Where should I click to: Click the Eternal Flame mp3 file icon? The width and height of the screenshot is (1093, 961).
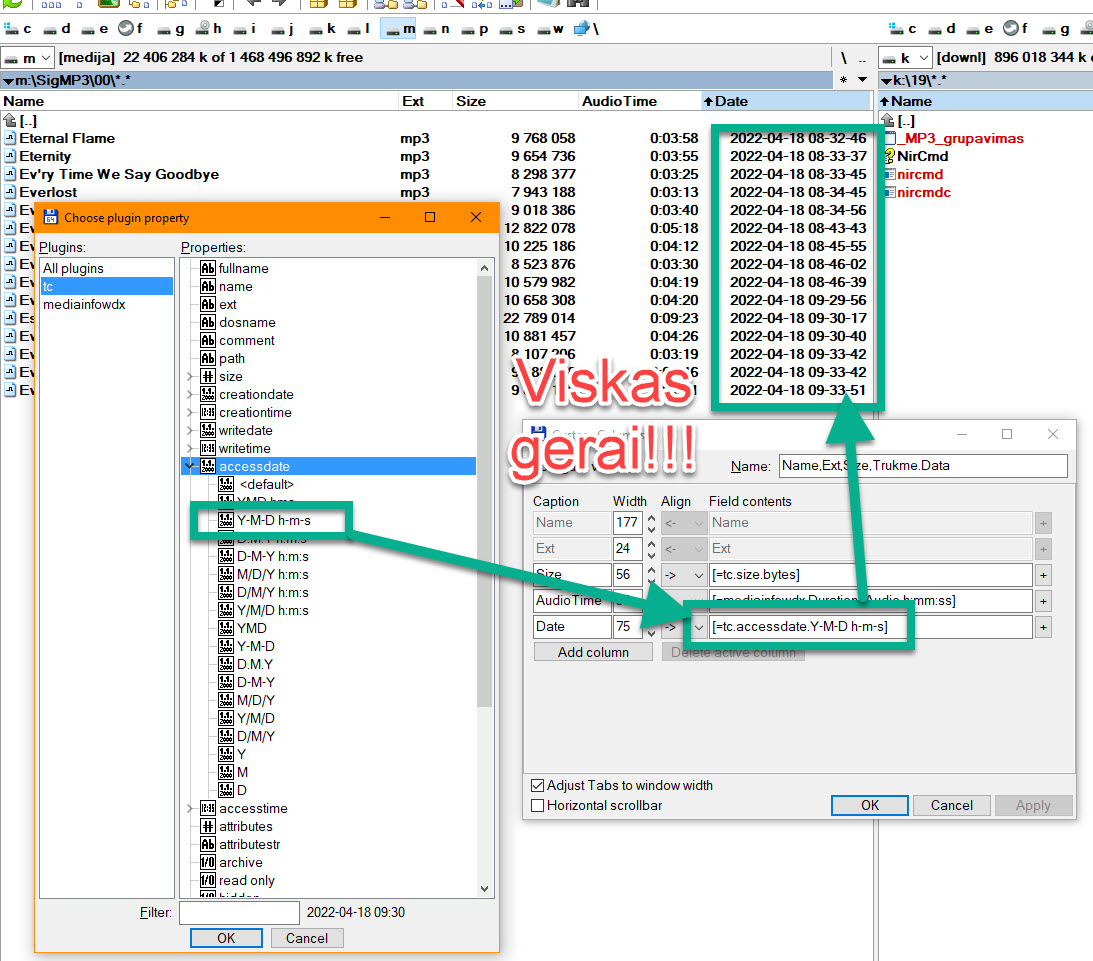[10, 138]
